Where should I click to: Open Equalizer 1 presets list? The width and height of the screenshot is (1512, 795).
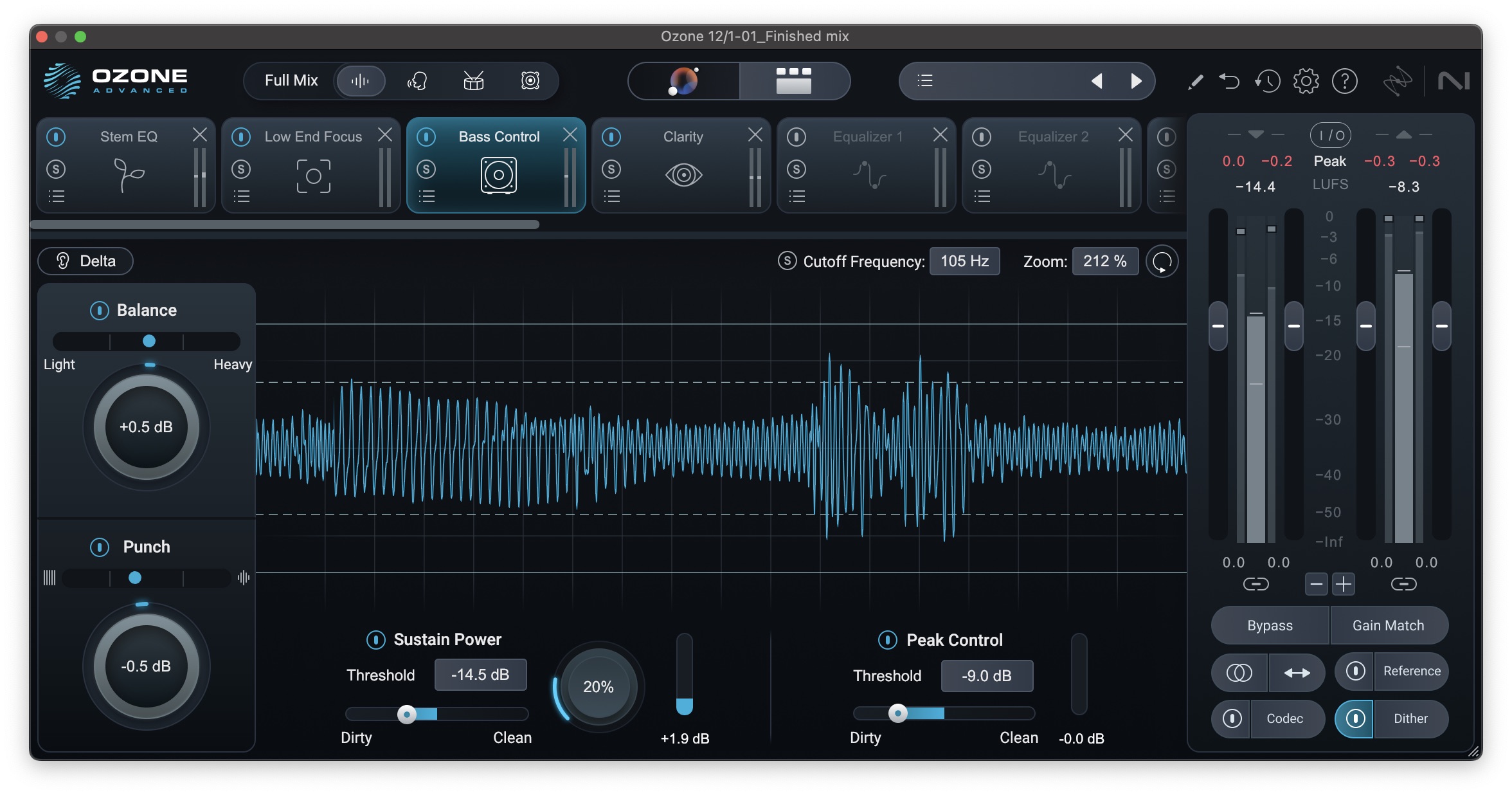[x=797, y=197]
